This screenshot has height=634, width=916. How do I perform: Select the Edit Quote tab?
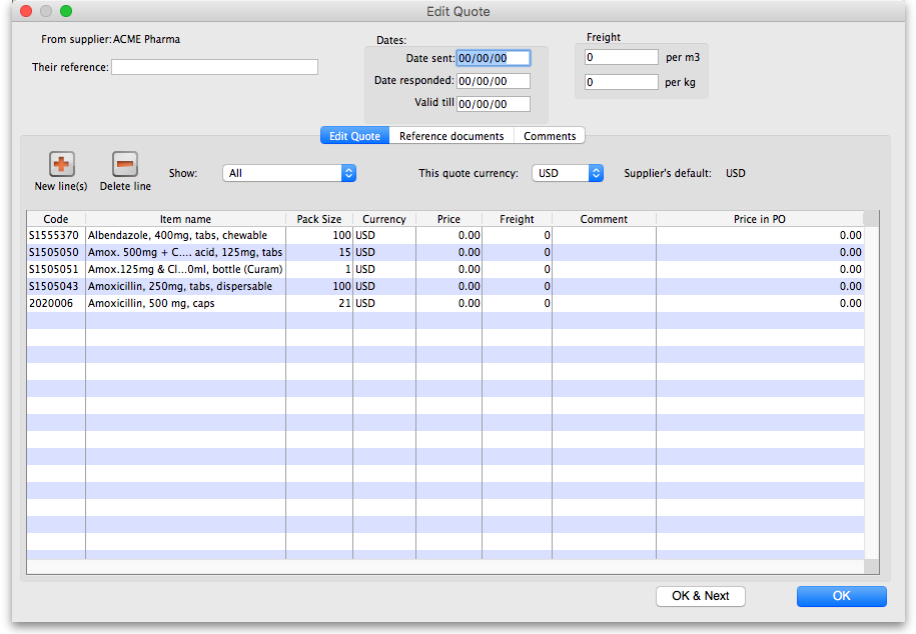354,136
